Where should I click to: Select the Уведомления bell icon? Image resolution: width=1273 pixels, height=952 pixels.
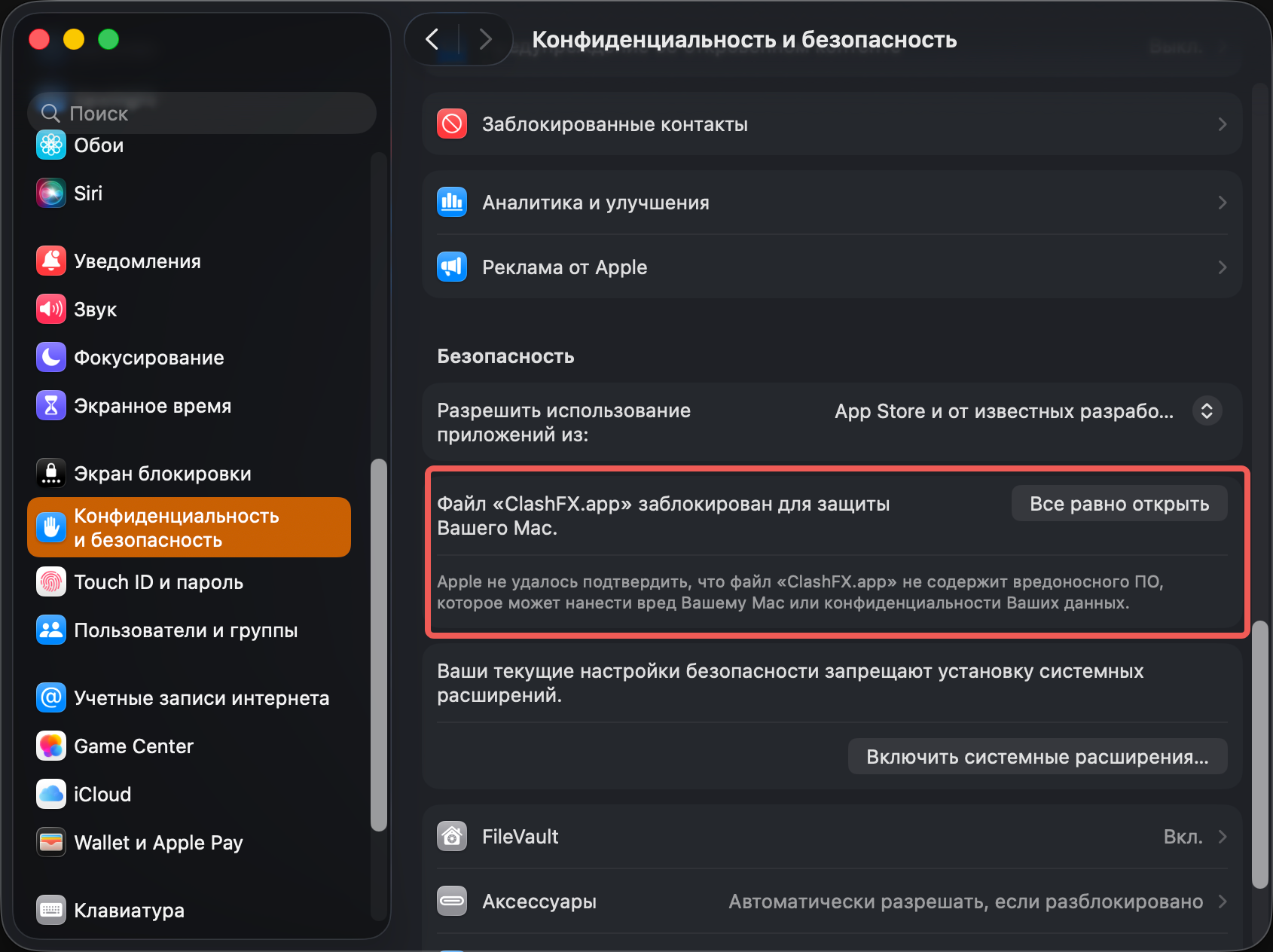click(50, 261)
